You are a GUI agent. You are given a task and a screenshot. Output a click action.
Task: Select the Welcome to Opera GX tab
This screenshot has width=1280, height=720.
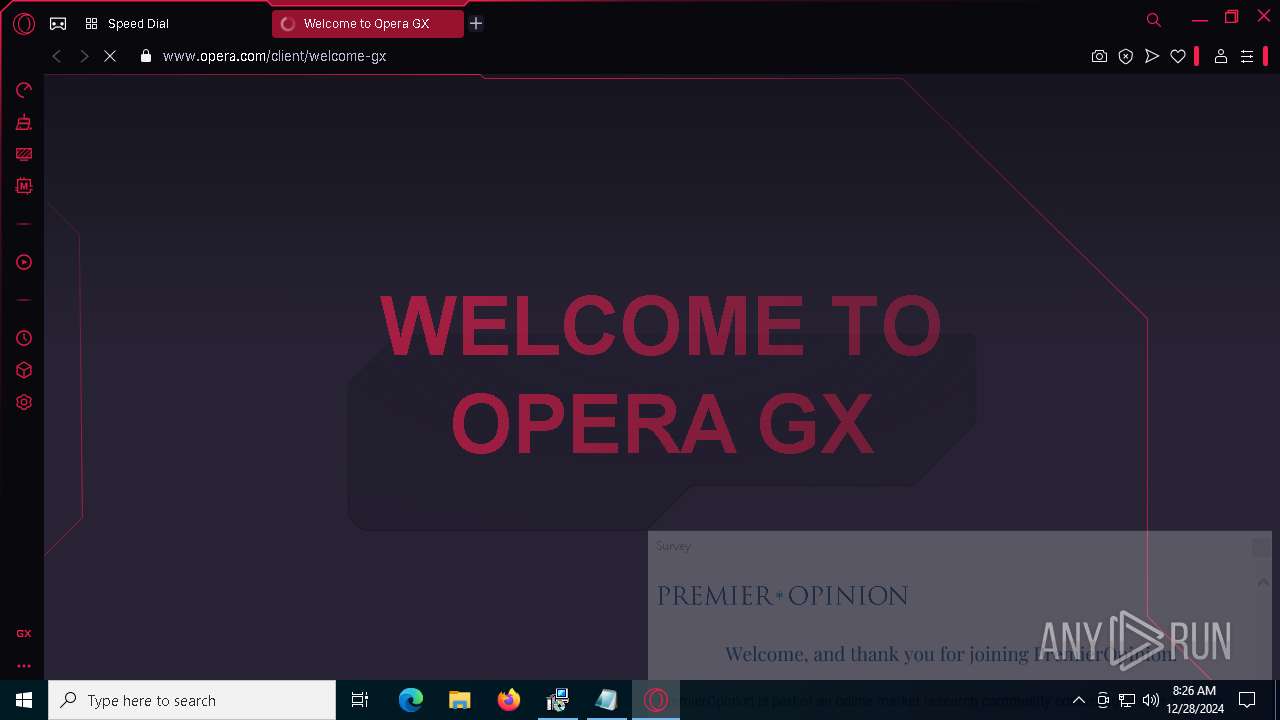tap(367, 24)
